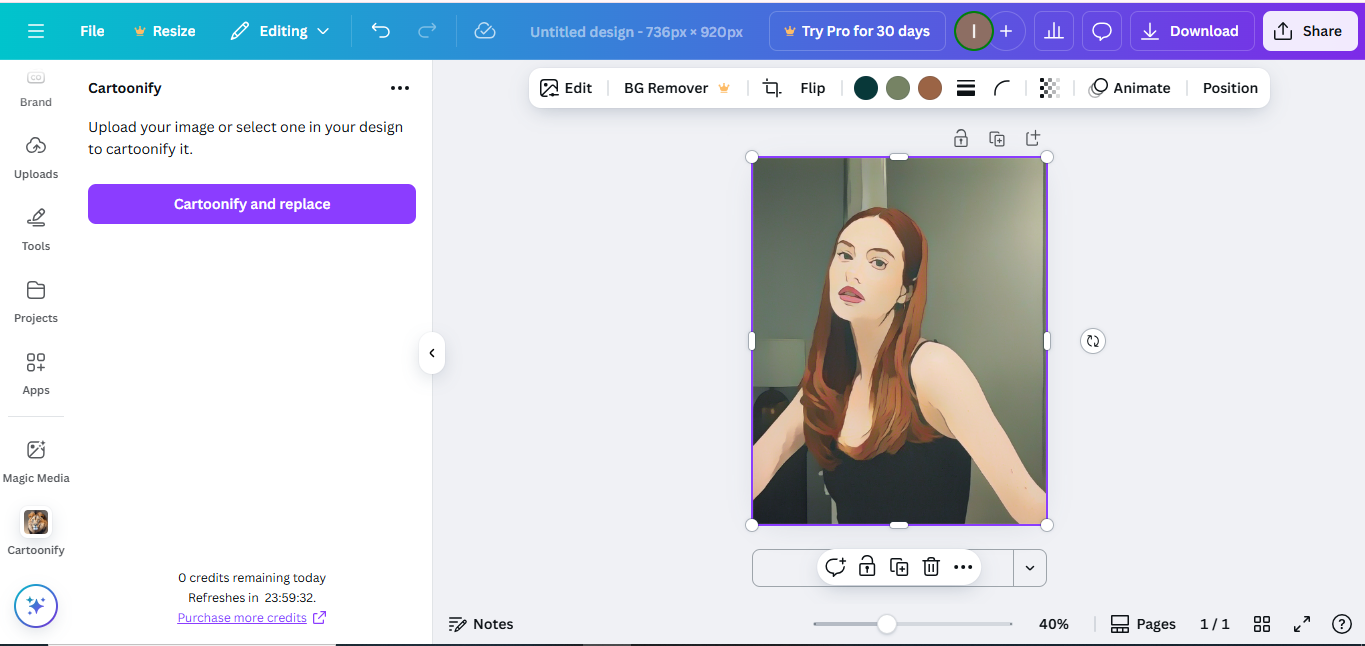Screen dimensions: 1365x646
Task: Open the Resize menu
Action: tap(164, 31)
